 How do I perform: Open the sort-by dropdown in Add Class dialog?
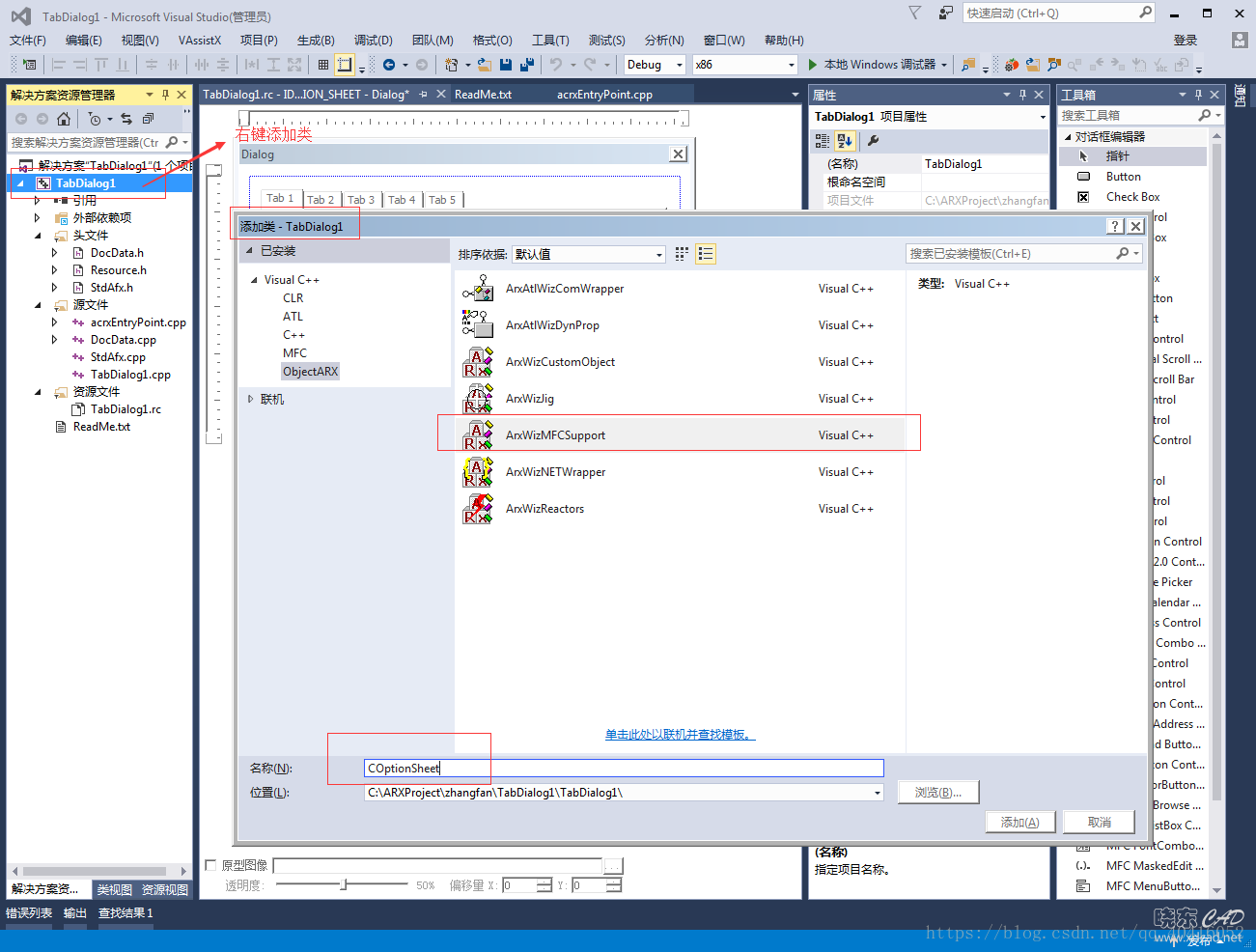[589, 254]
